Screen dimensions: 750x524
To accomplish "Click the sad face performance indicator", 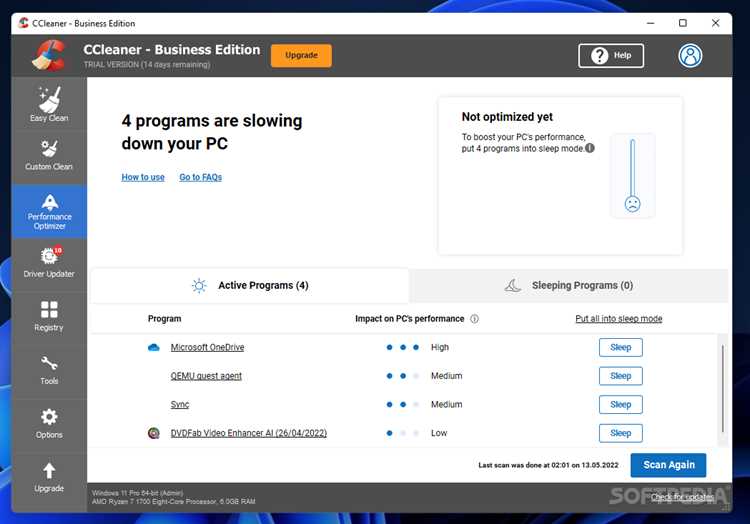I will pyautogui.click(x=632, y=204).
